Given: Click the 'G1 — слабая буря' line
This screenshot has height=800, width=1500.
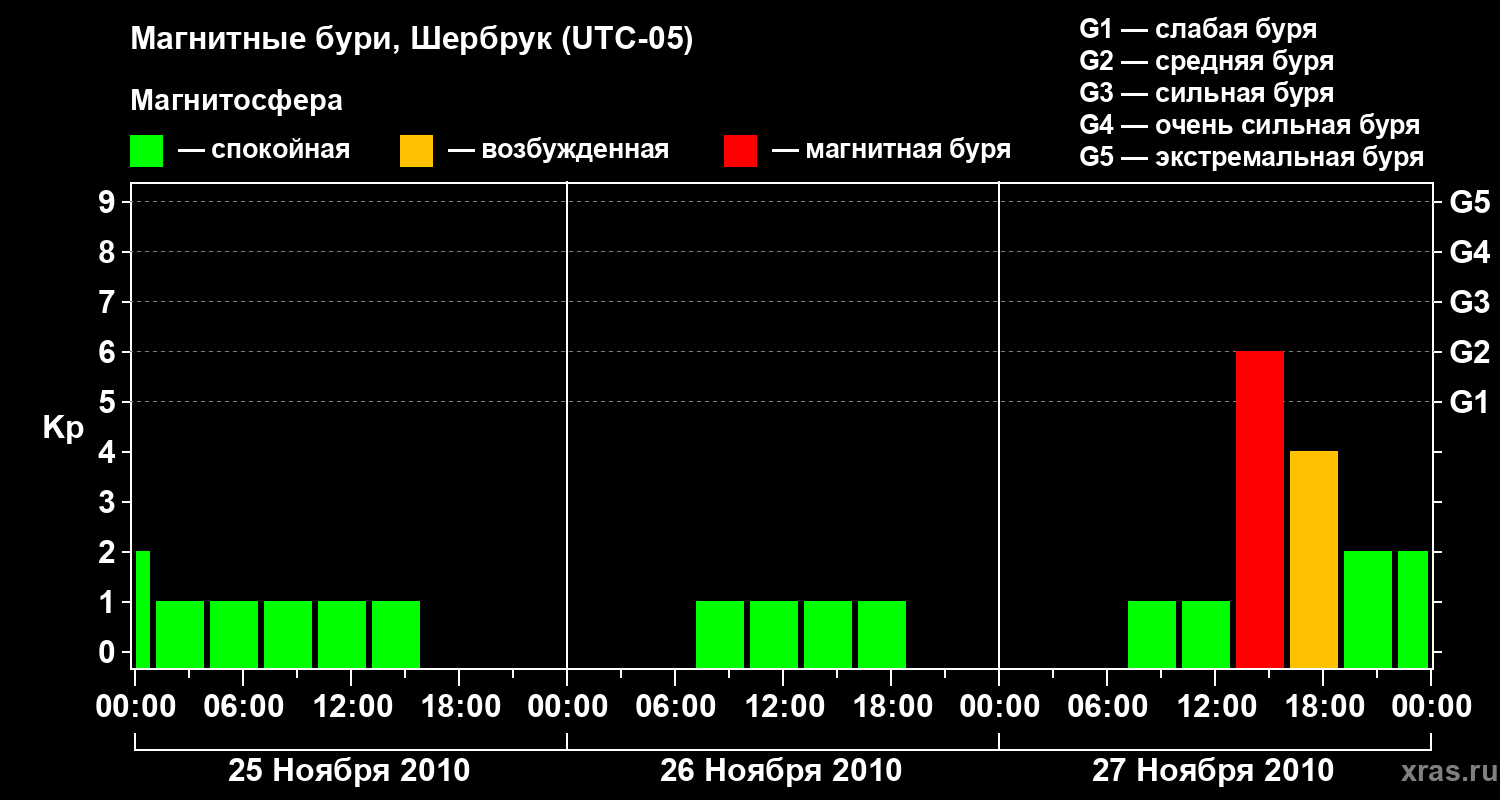Looking at the screenshot, I should point(1198,29).
